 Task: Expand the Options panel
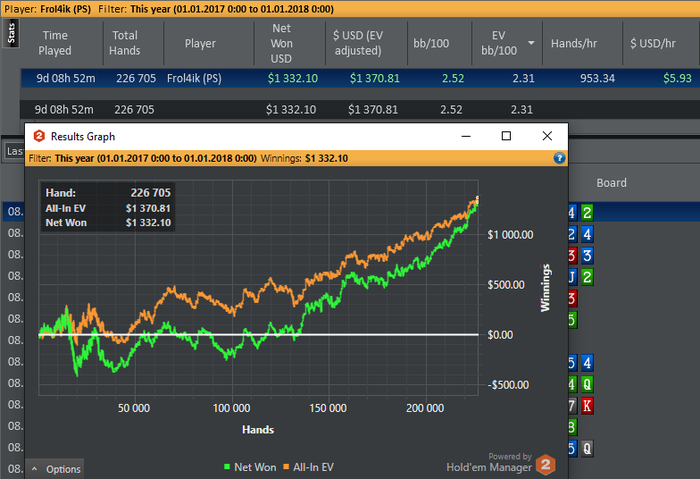click(x=55, y=469)
